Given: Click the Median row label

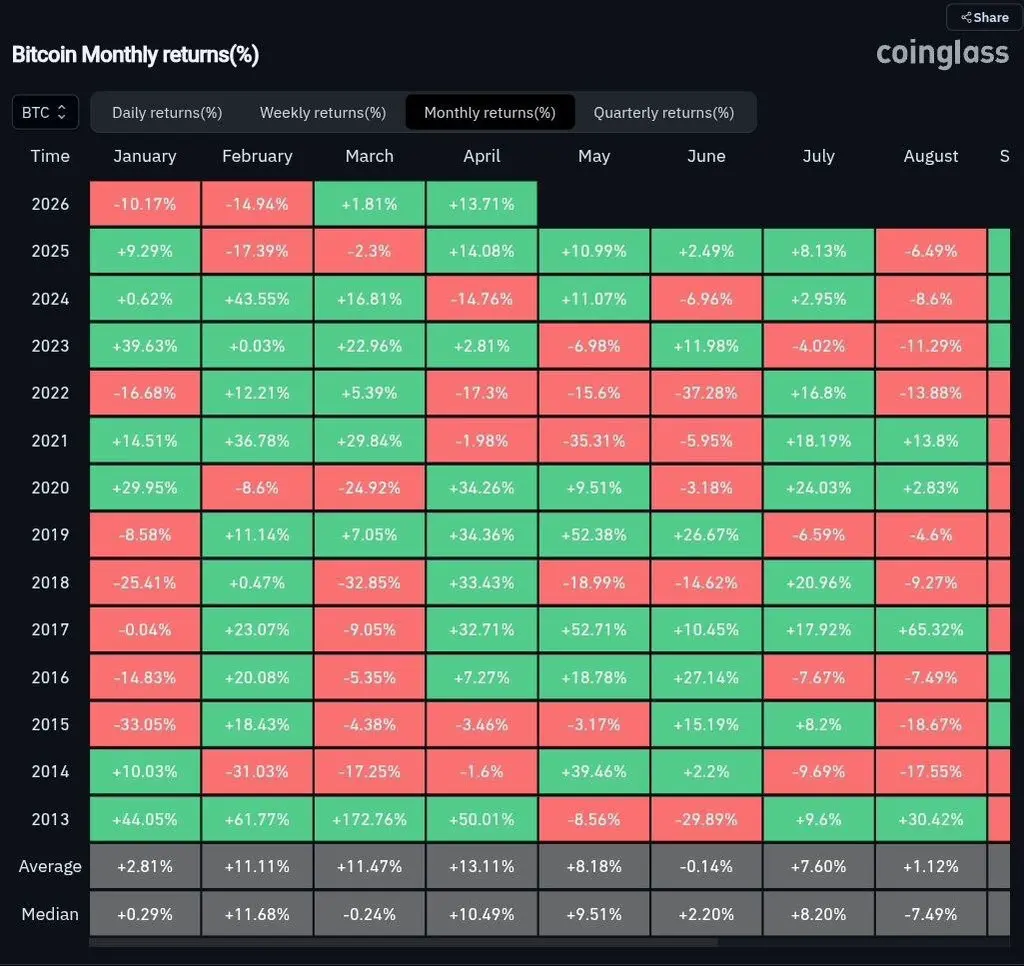Looking at the screenshot, I should pos(50,914).
